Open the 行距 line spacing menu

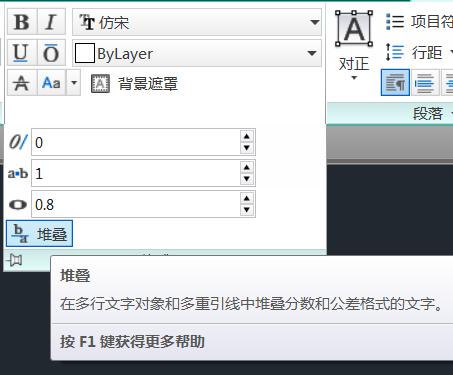tap(419, 53)
